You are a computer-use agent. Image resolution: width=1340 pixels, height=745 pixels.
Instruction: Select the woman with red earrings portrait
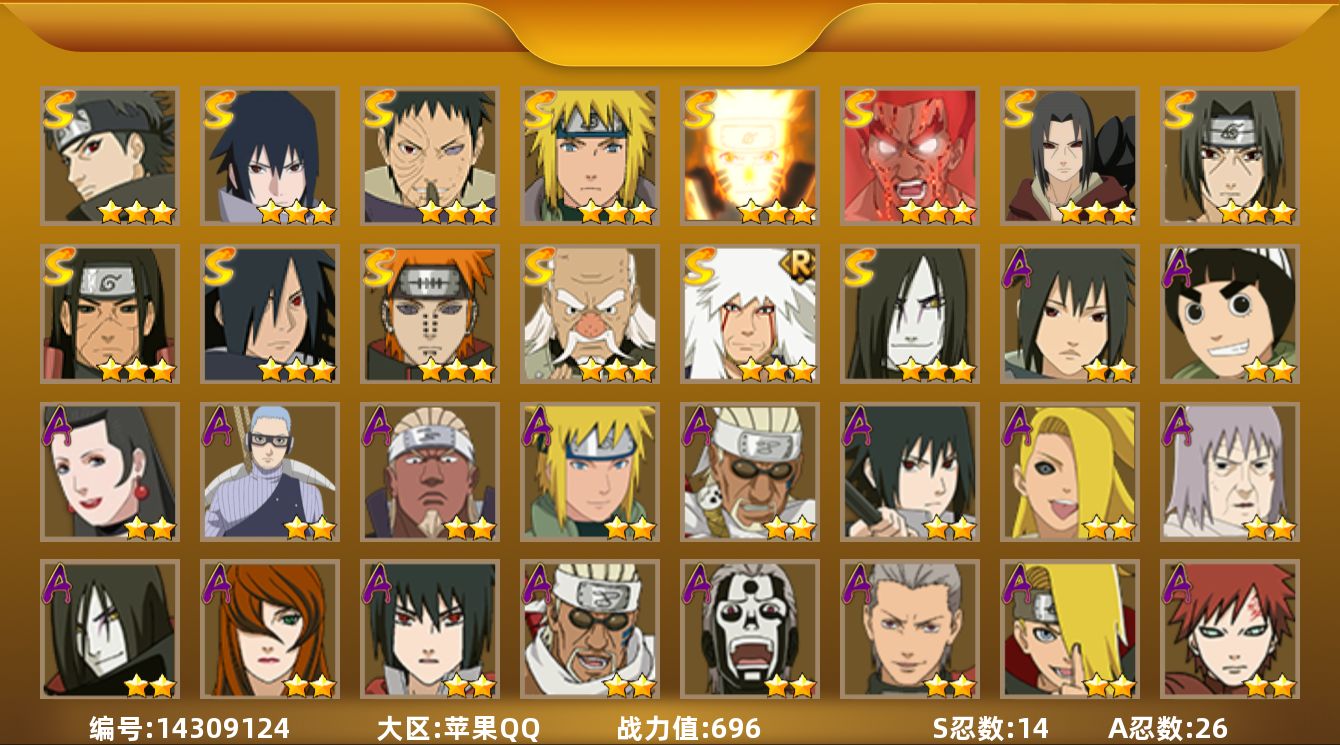110,471
